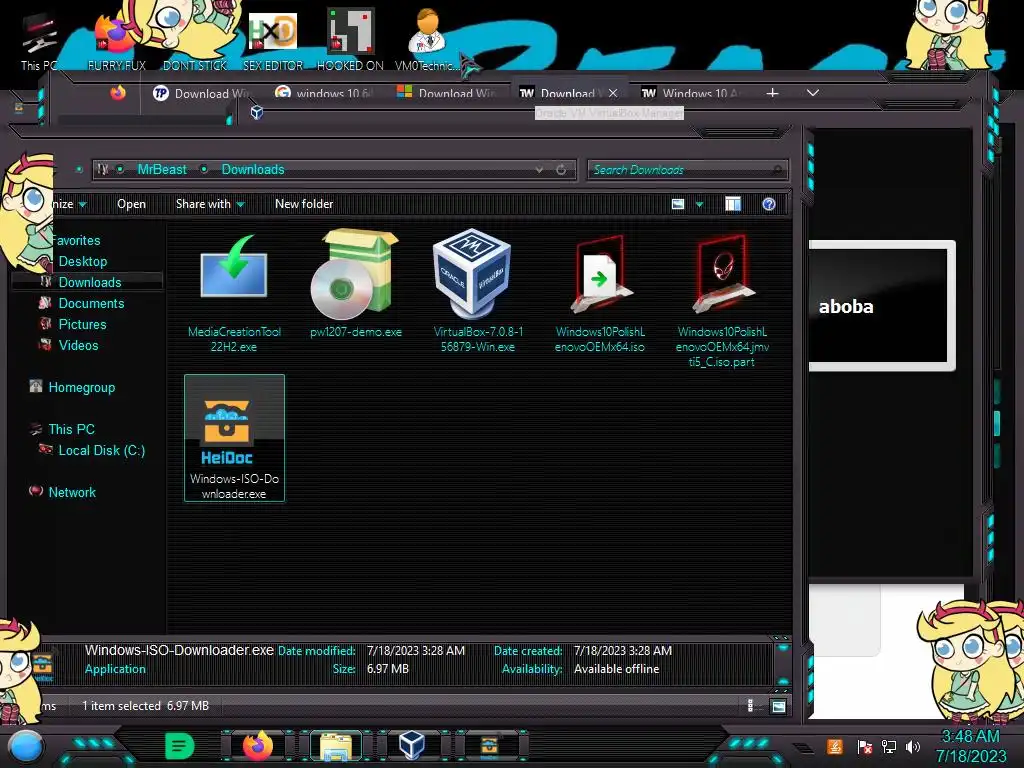This screenshot has height=768, width=1024.
Task: Select Documents in navigation pane
Action: click(91, 304)
